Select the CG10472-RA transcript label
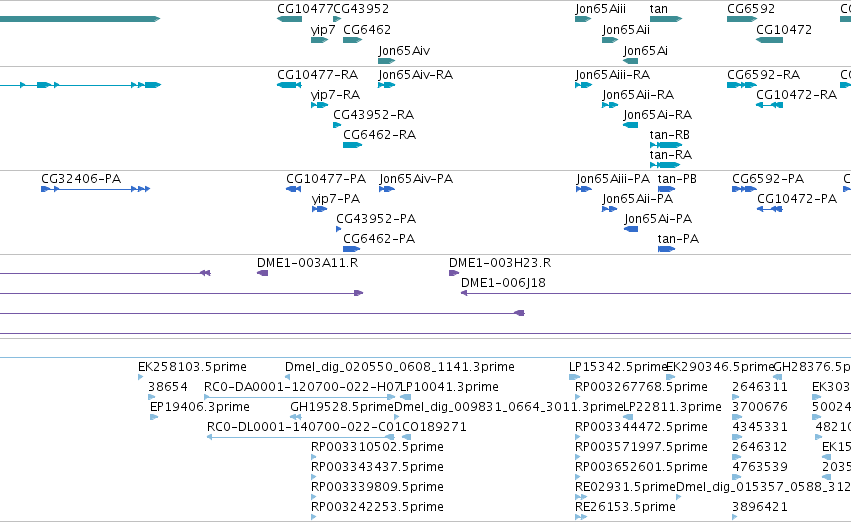851x522 pixels. (x=797, y=94)
